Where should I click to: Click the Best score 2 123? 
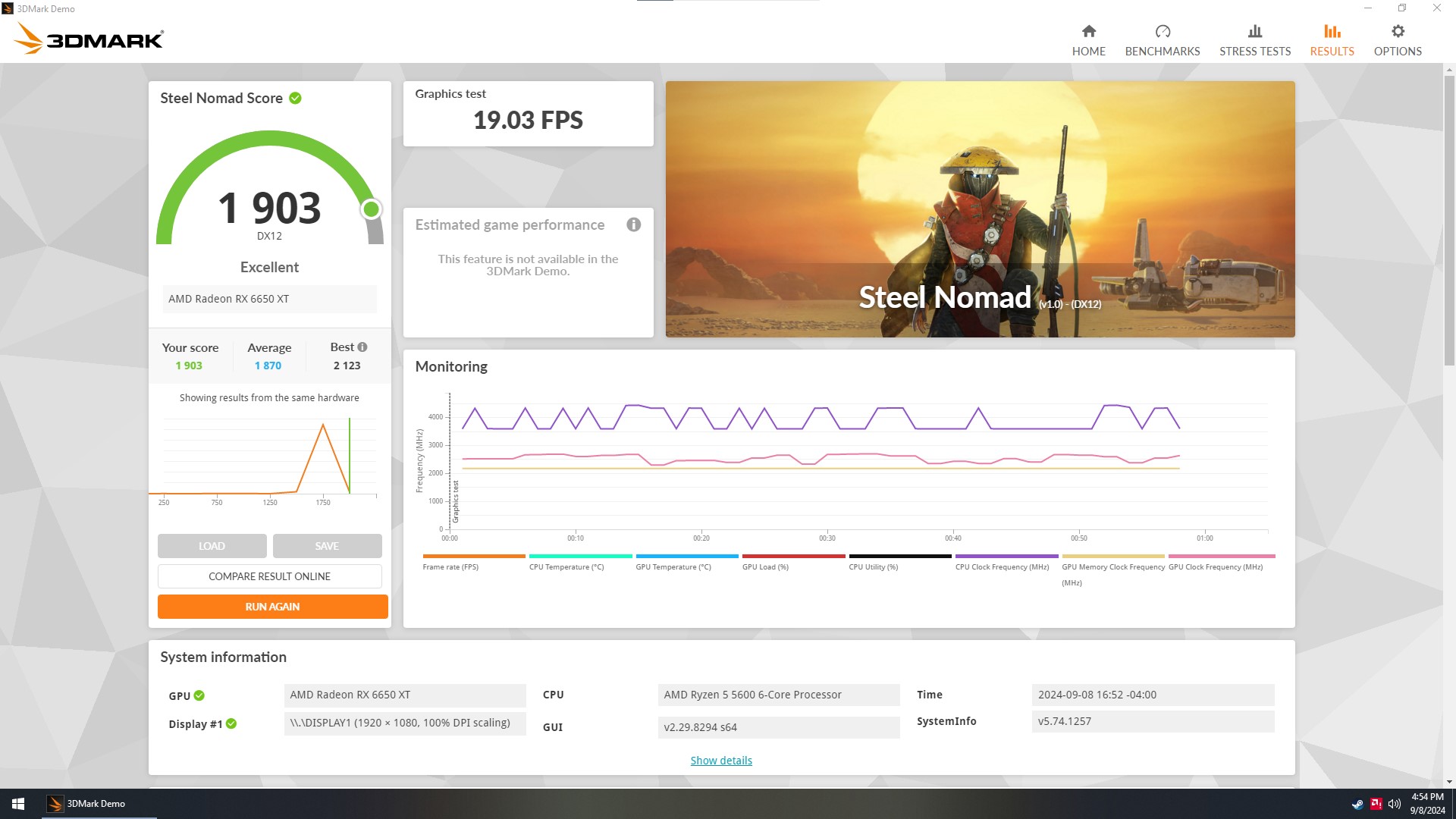[347, 366]
